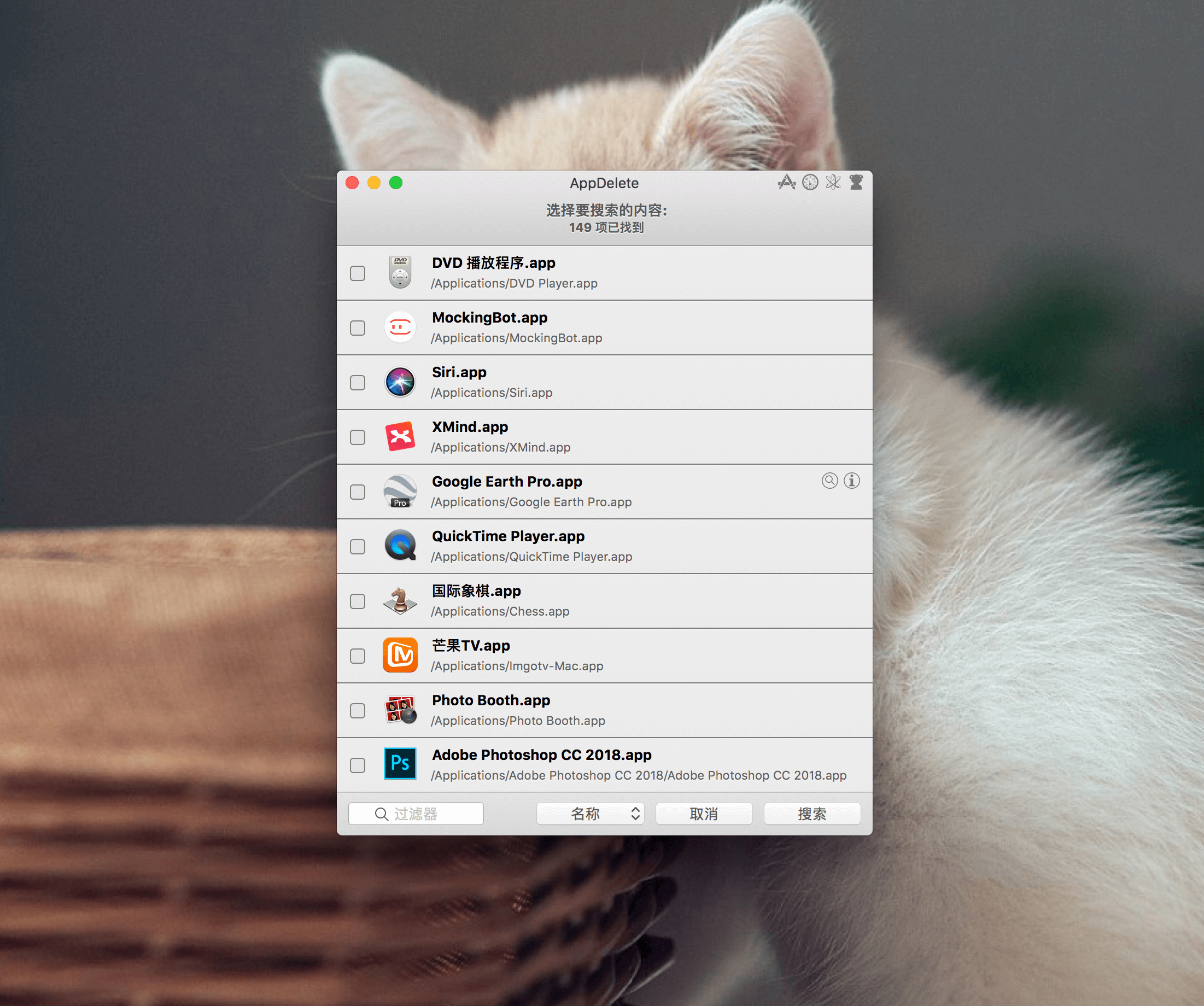
Task: Zoom the AppDelete window with green button
Action: click(396, 182)
